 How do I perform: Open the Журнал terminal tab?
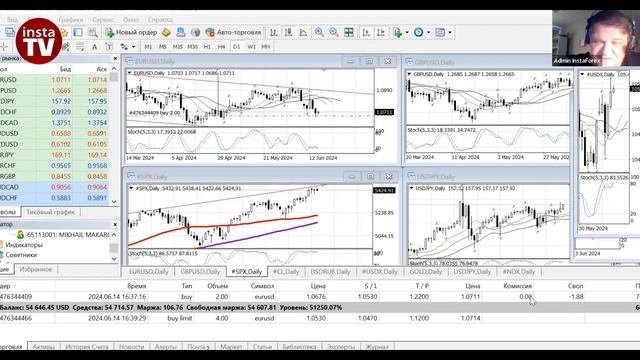pyautogui.click(x=377, y=347)
